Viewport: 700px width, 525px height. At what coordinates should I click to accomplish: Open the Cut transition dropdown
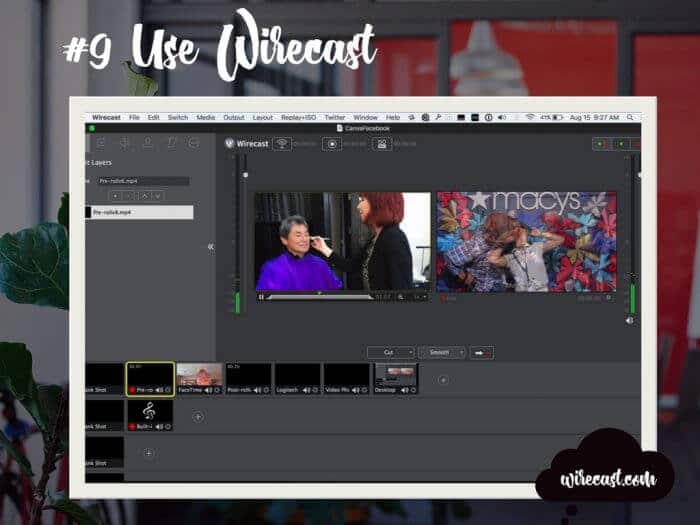(390, 353)
